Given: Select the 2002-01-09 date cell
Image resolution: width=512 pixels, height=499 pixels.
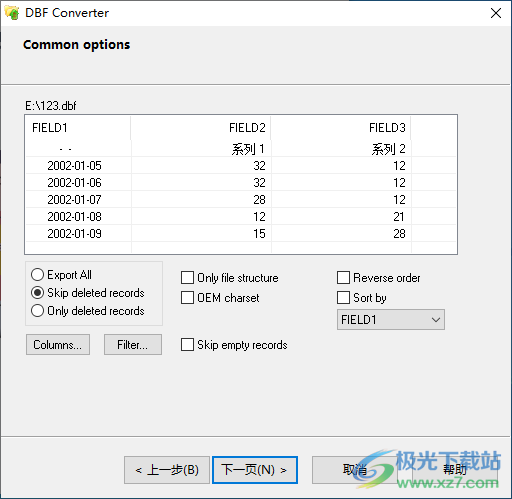Looking at the screenshot, I should (x=78, y=234).
